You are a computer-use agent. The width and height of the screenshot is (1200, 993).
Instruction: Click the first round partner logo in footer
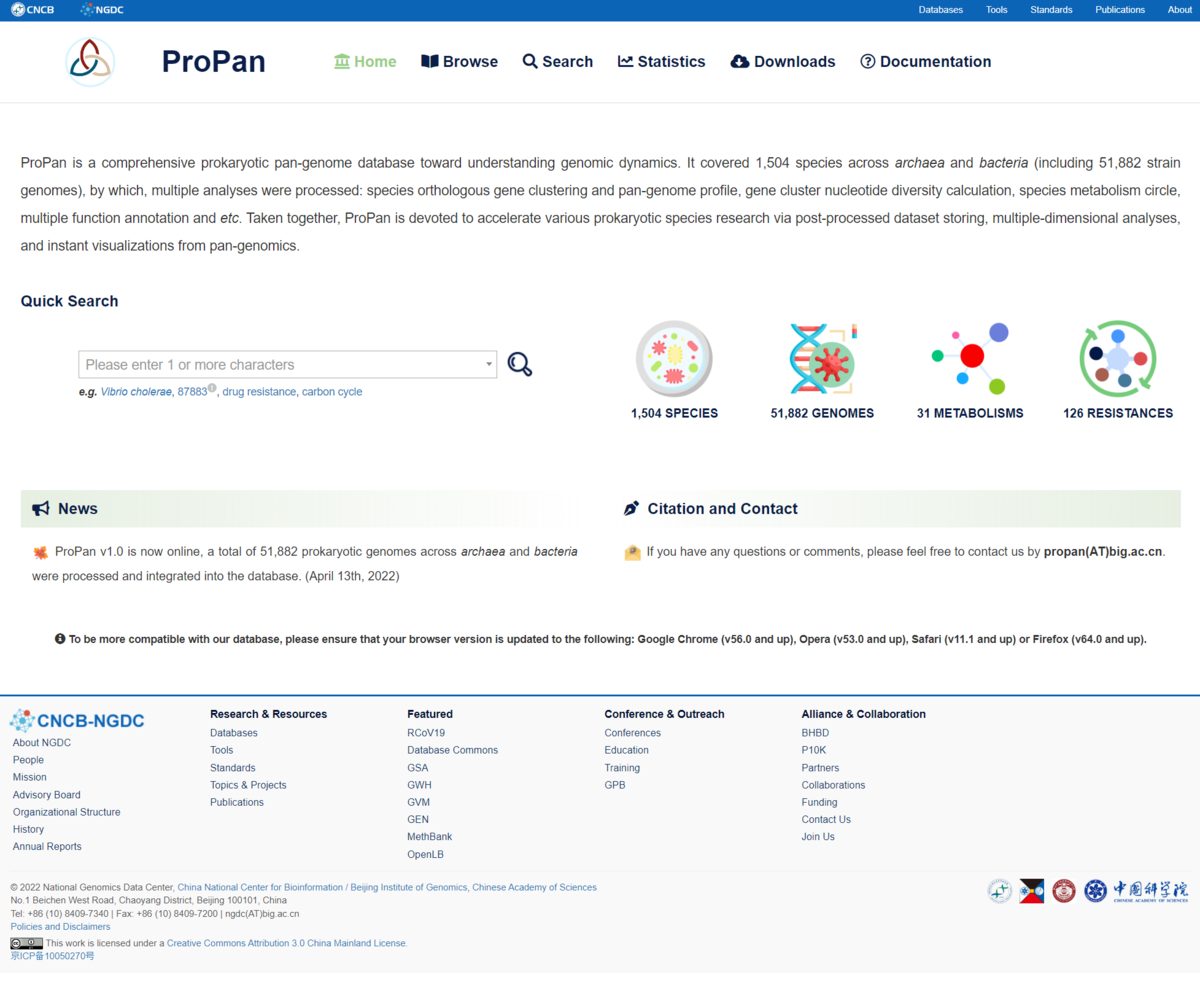(x=1000, y=891)
